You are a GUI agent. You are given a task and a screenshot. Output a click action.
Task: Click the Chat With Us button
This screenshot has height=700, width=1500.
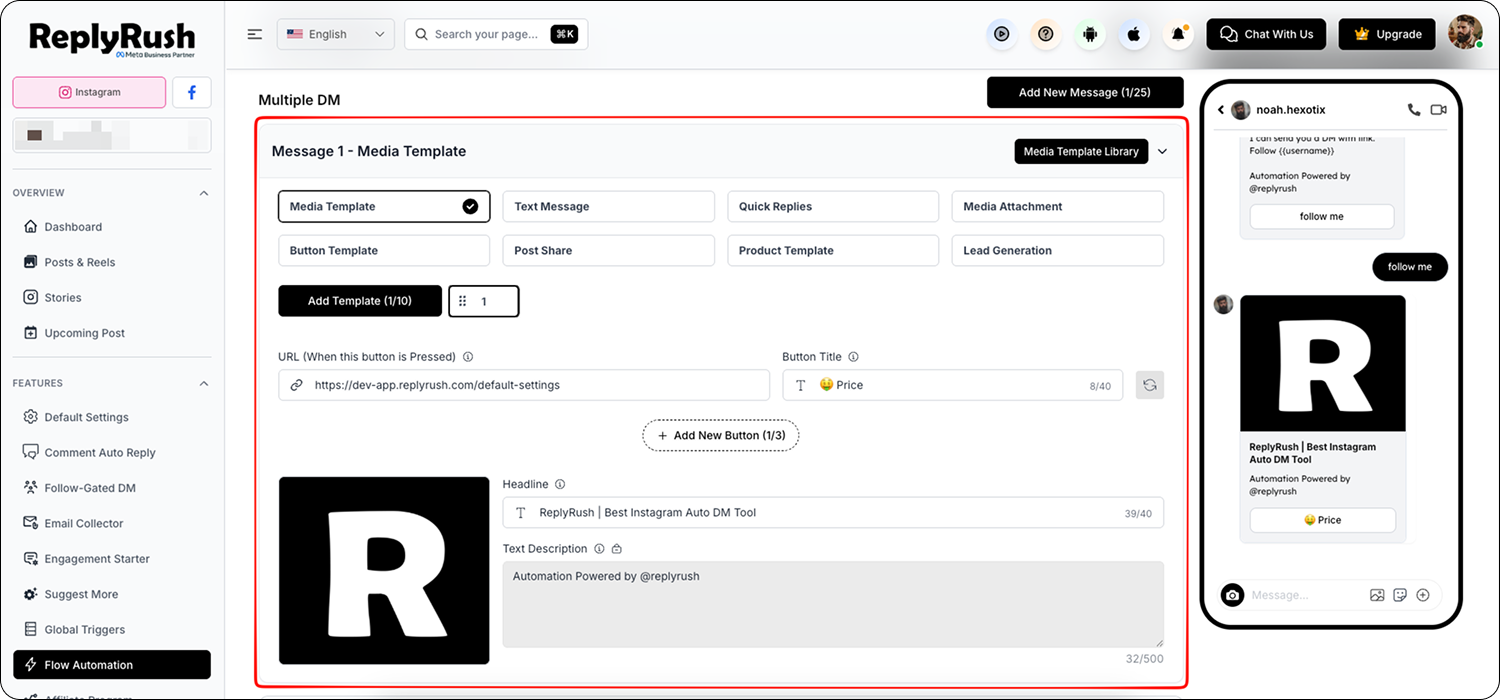[x=1266, y=34]
